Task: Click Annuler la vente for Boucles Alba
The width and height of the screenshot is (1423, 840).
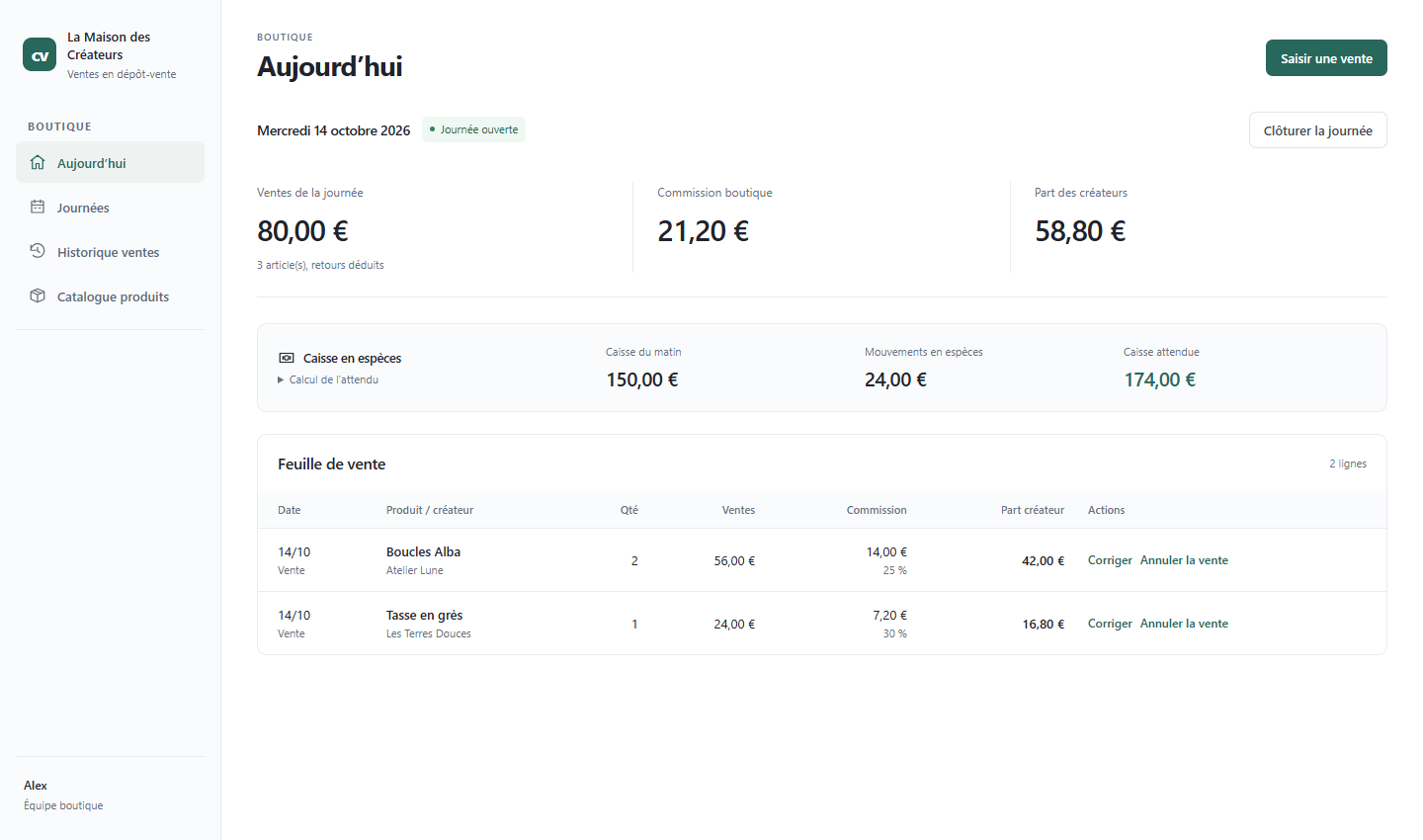Action: coord(1184,560)
